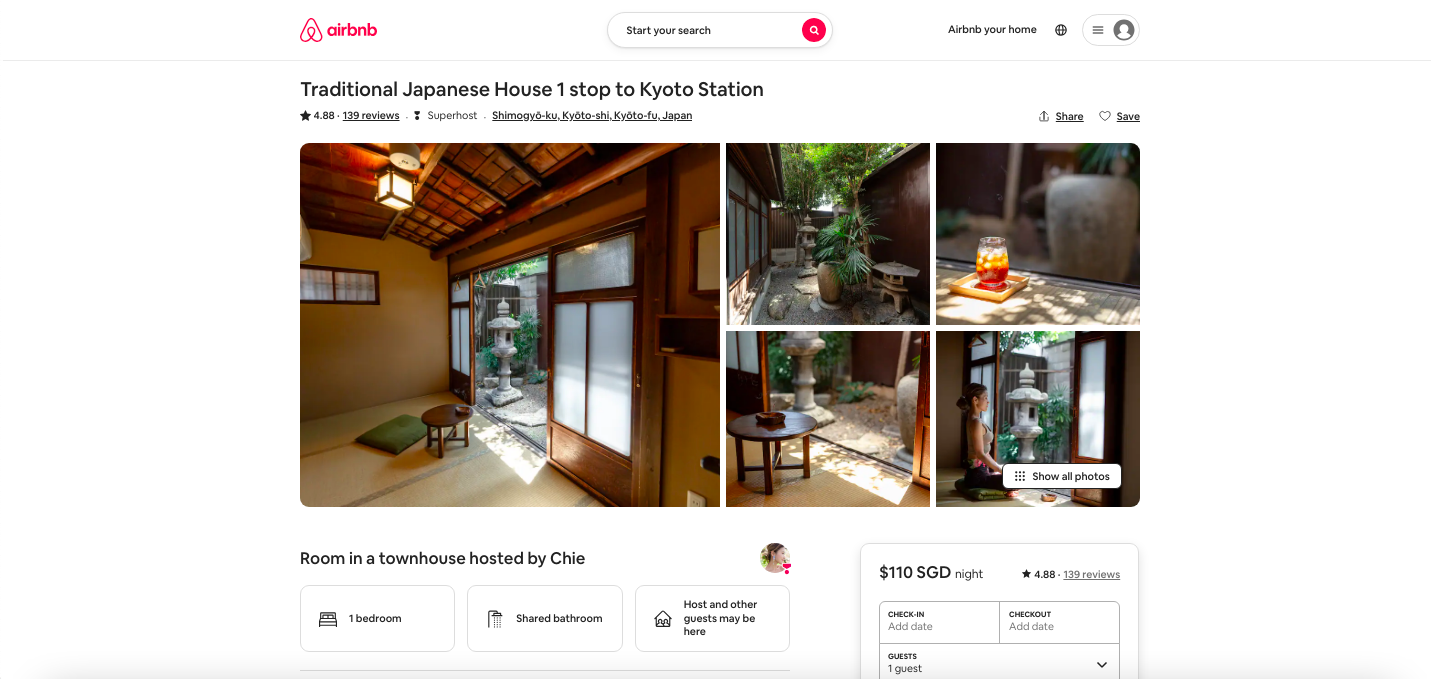1431x679 pixels.
Task: Click Host and other guests may be here card
Action: (712, 619)
